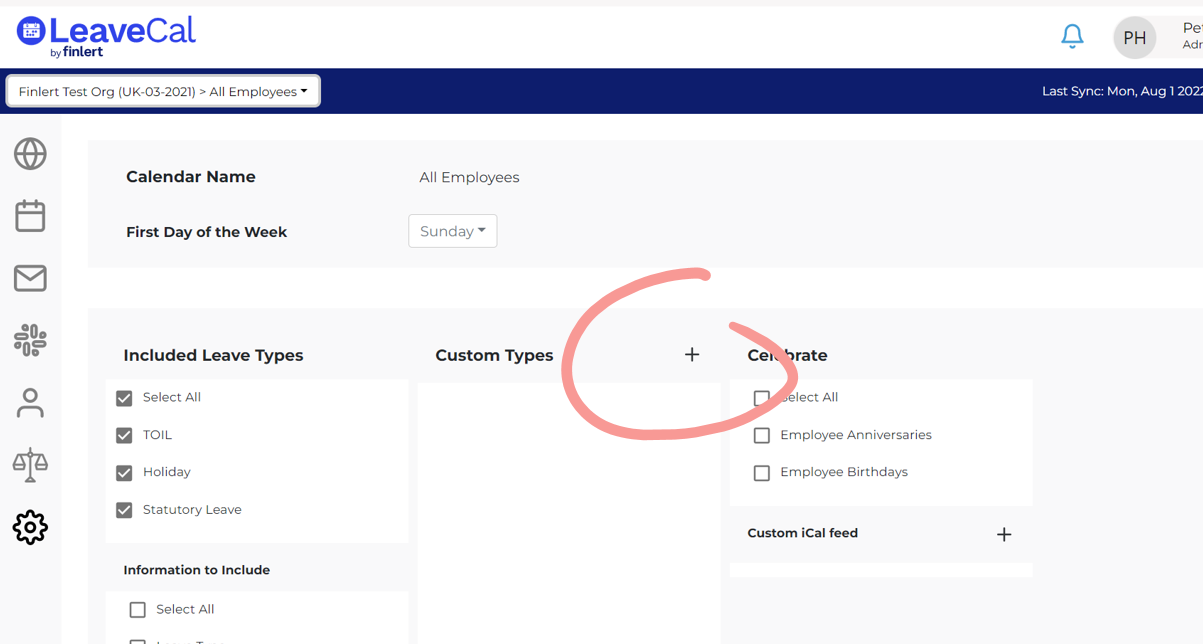Enable Employee Anniversaries checkbox
Viewport: 1203px width, 644px height.
762,436
